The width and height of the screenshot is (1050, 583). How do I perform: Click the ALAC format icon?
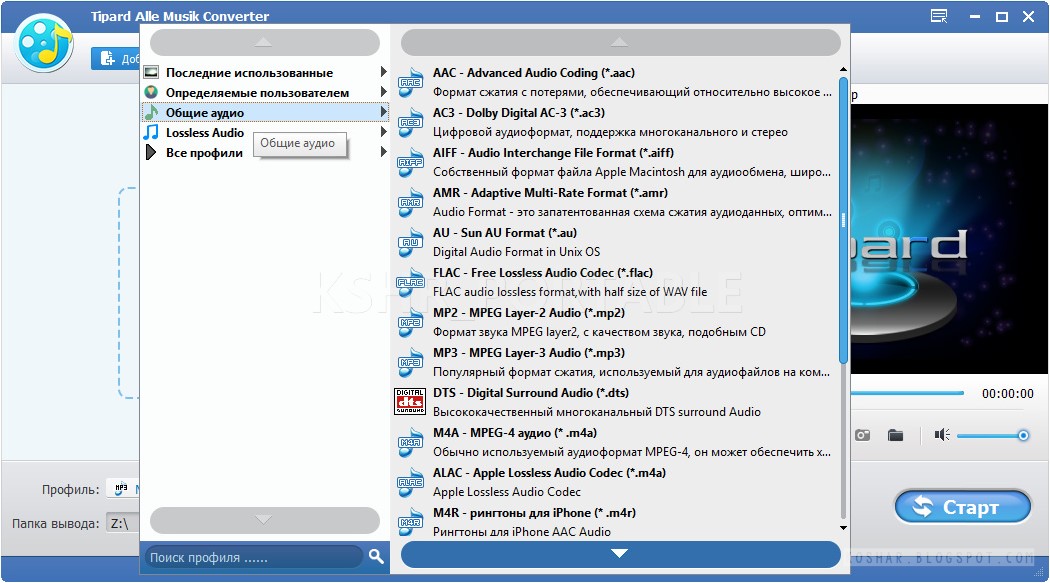[x=410, y=483]
